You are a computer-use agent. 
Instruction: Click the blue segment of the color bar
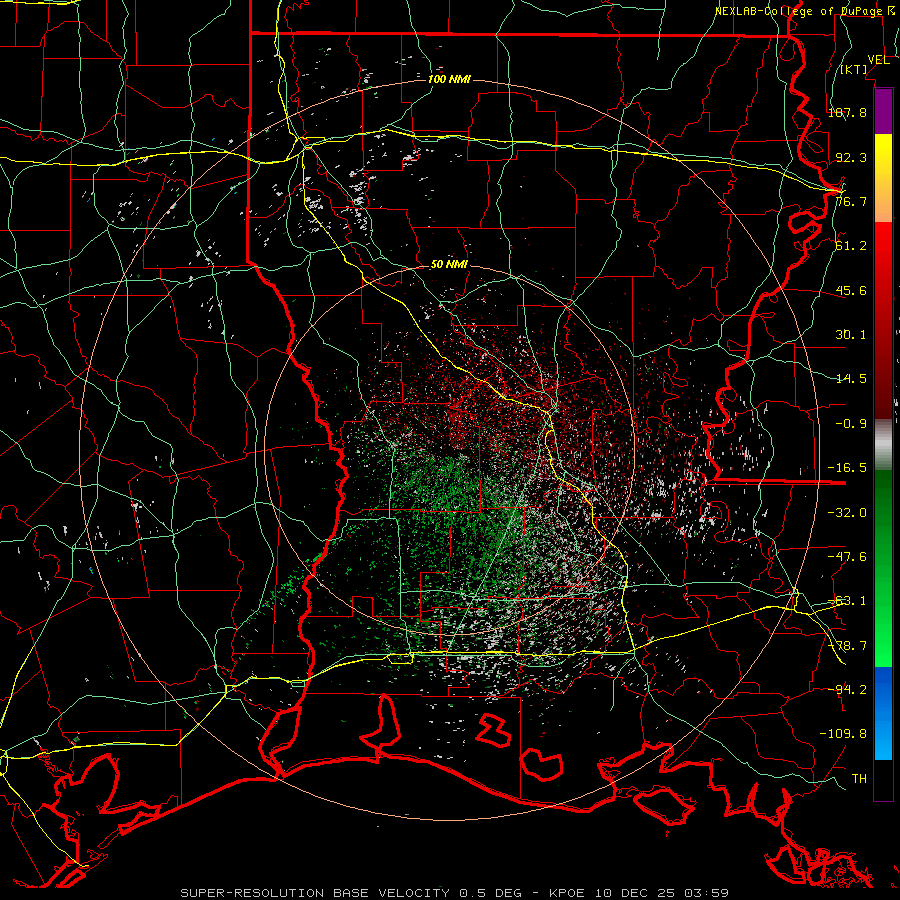(883, 713)
